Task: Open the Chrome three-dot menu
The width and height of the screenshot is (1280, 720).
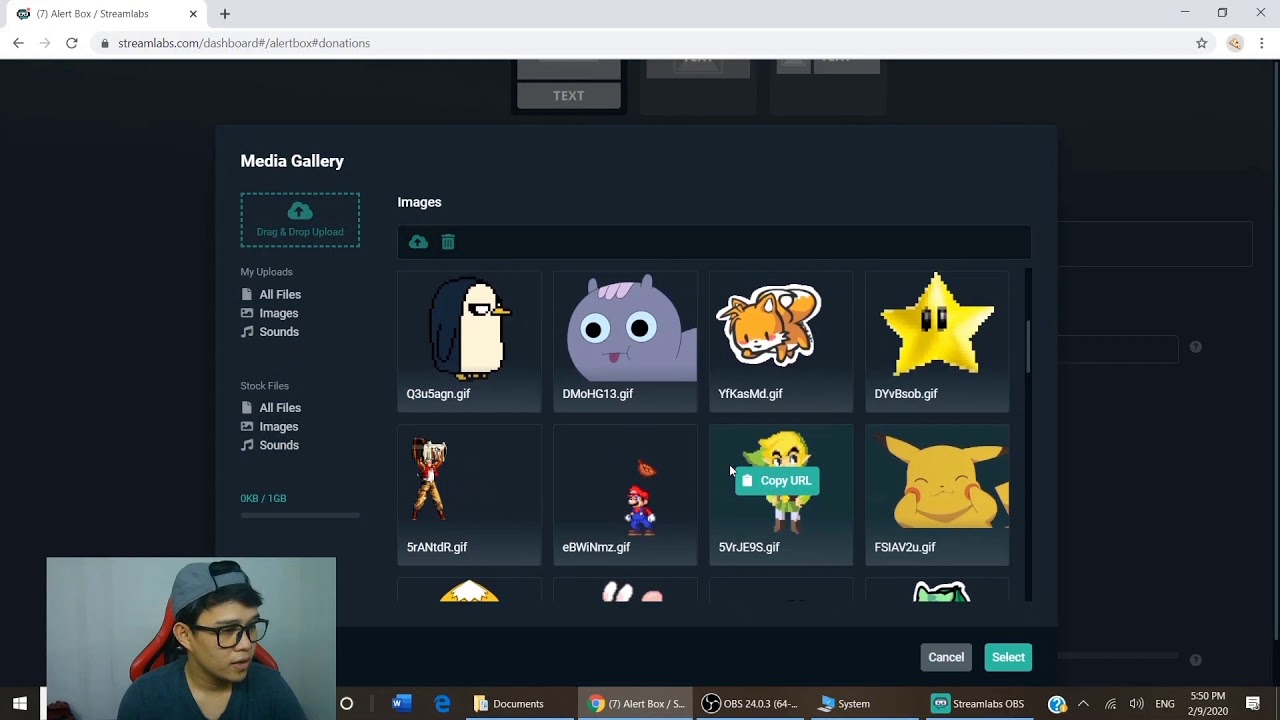Action: click(1262, 43)
